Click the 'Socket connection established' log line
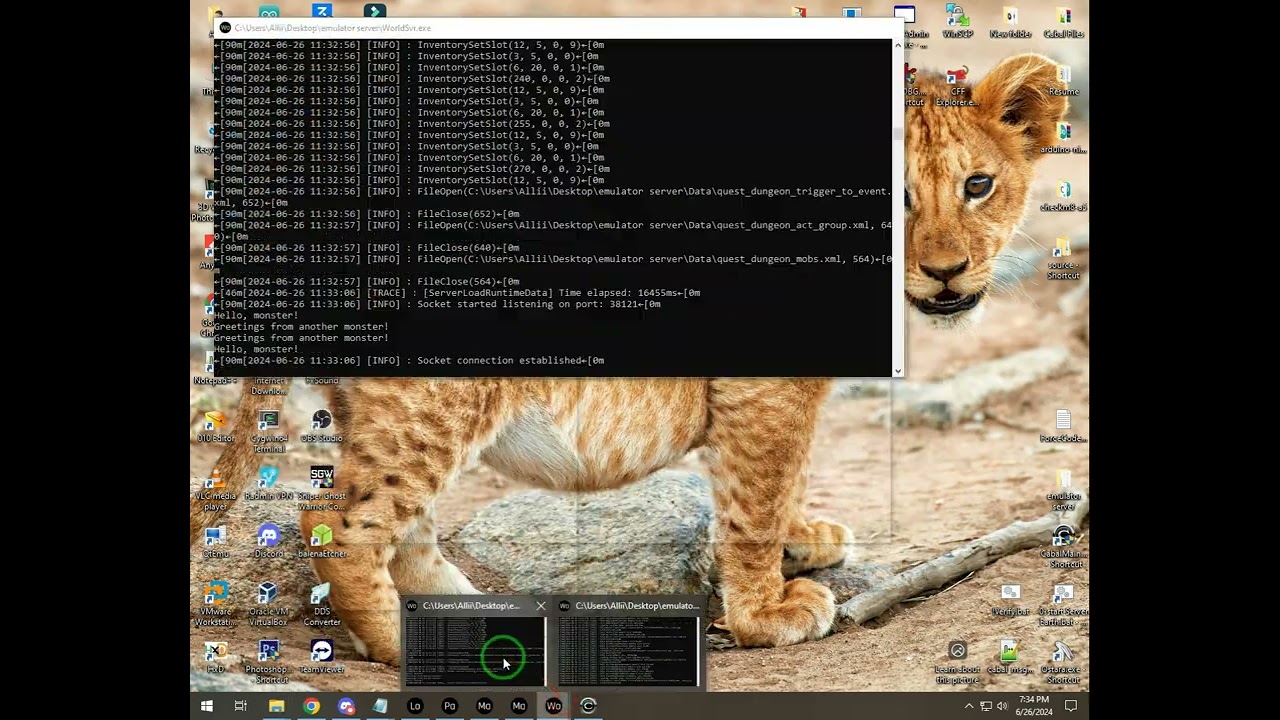Viewport: 1280px width, 720px height. pyautogui.click(x=409, y=361)
